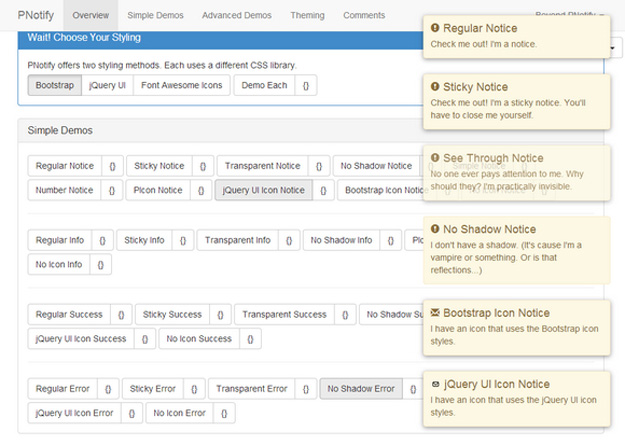
Task: Click the Sticky Notice exclamation icon
Action: coord(435,88)
